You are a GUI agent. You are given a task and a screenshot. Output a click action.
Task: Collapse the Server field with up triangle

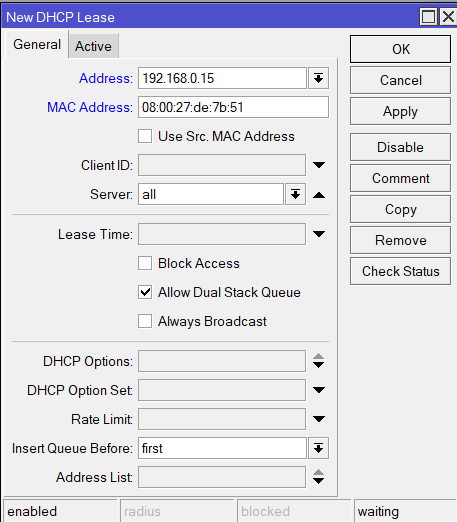click(x=319, y=195)
